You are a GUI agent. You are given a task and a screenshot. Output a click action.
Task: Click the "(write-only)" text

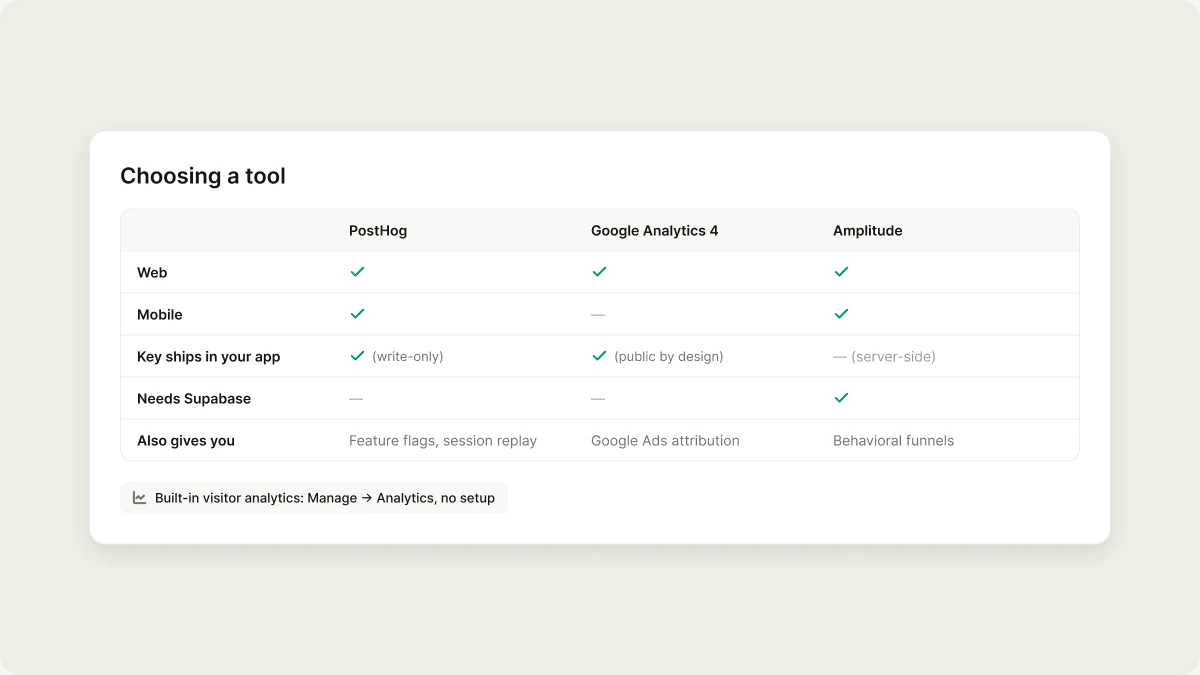(x=407, y=356)
